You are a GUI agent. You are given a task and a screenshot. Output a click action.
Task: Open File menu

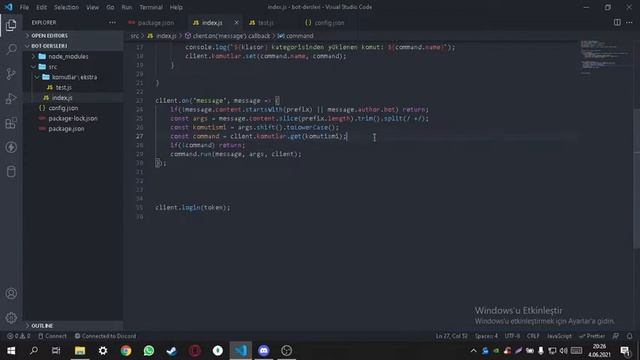24,7
